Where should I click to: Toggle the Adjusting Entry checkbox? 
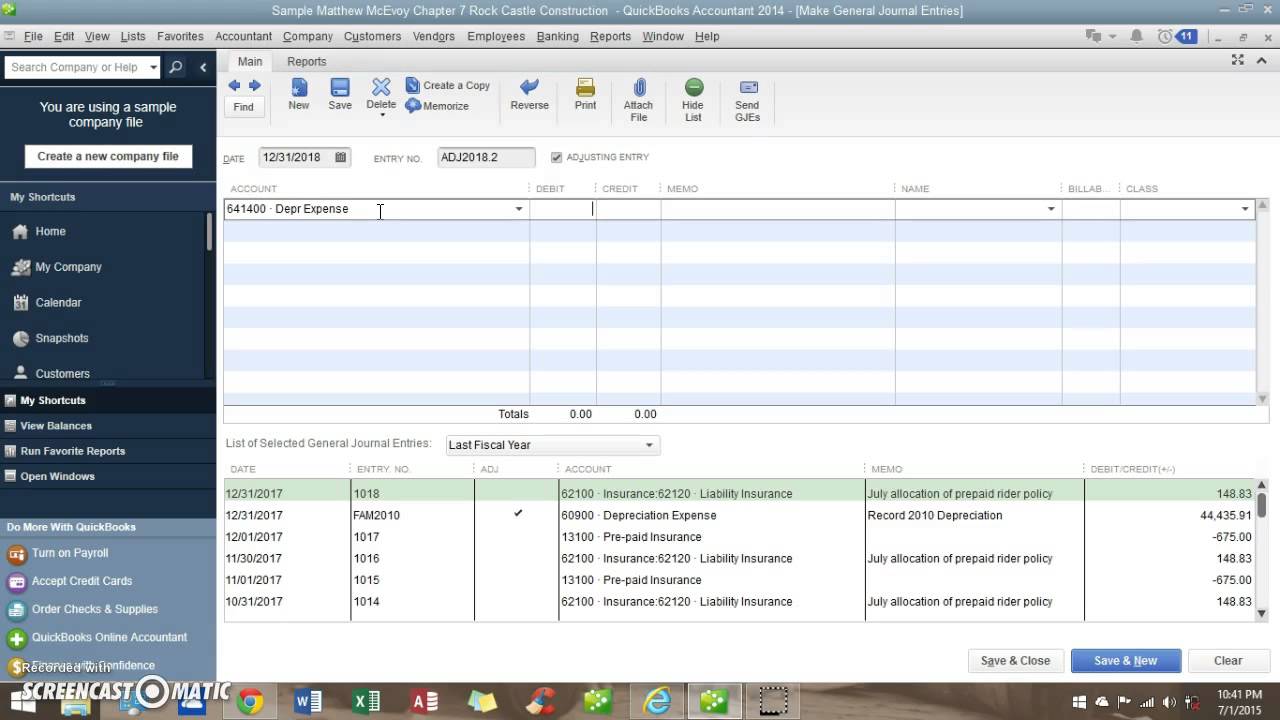coord(557,158)
